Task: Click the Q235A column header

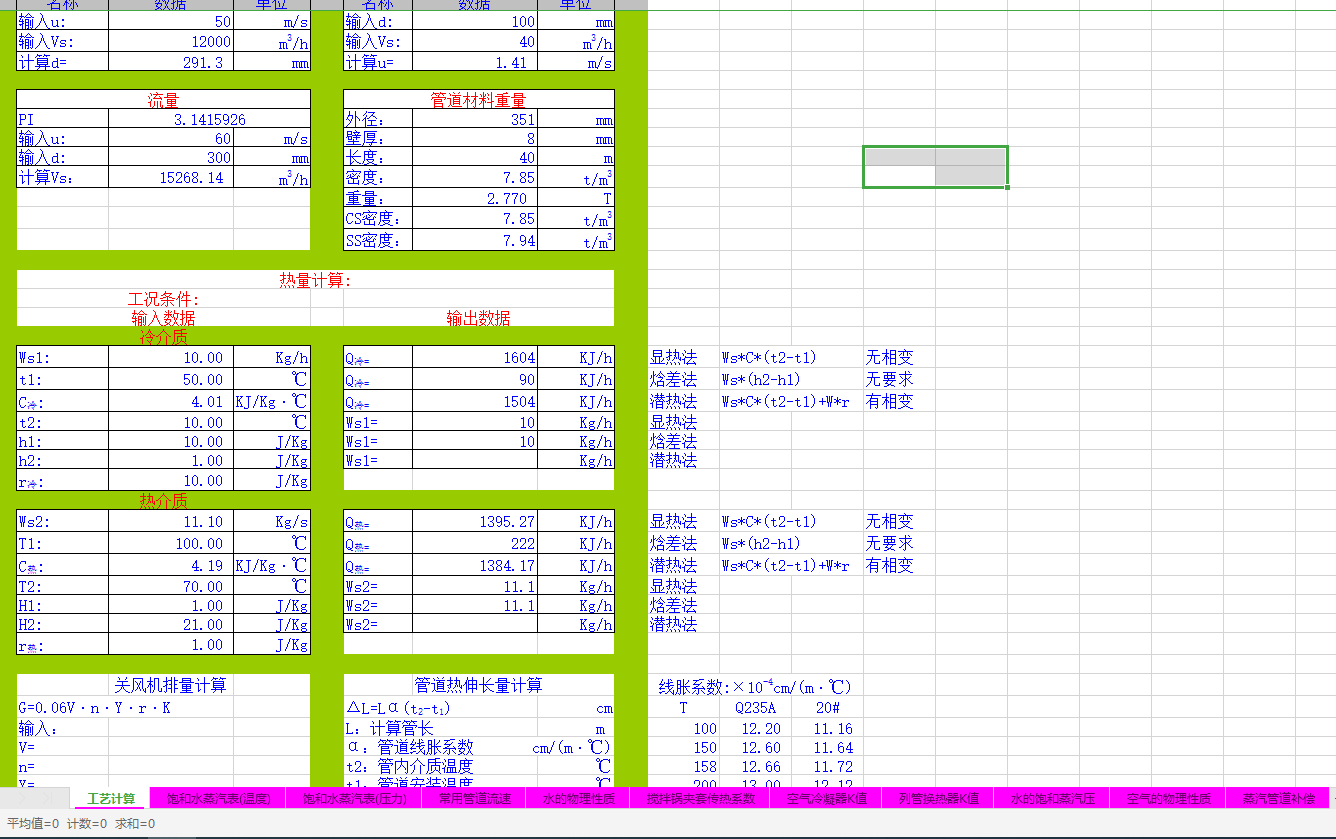Action: [x=755, y=708]
